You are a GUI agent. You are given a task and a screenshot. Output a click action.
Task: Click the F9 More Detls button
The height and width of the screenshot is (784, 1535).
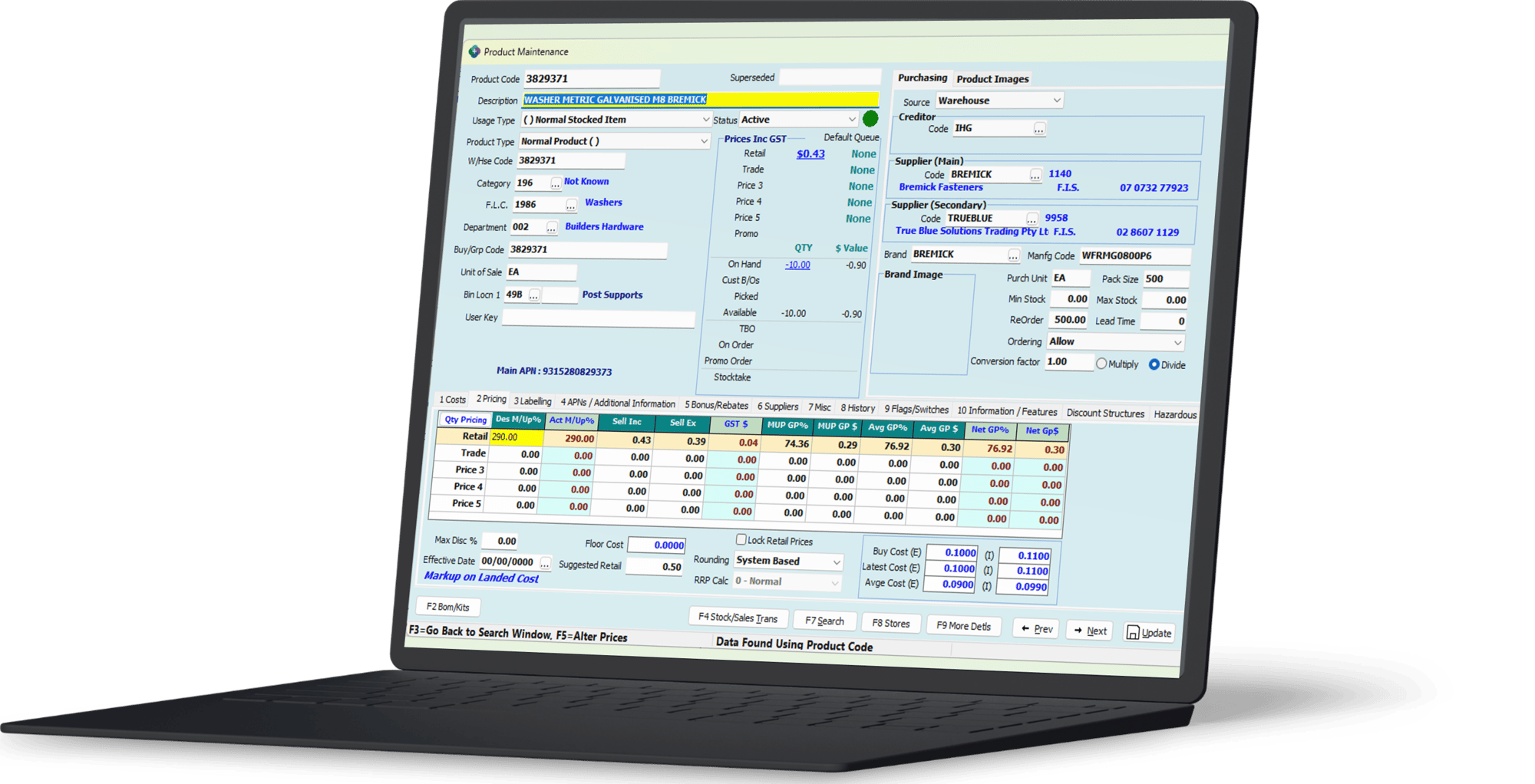click(963, 626)
